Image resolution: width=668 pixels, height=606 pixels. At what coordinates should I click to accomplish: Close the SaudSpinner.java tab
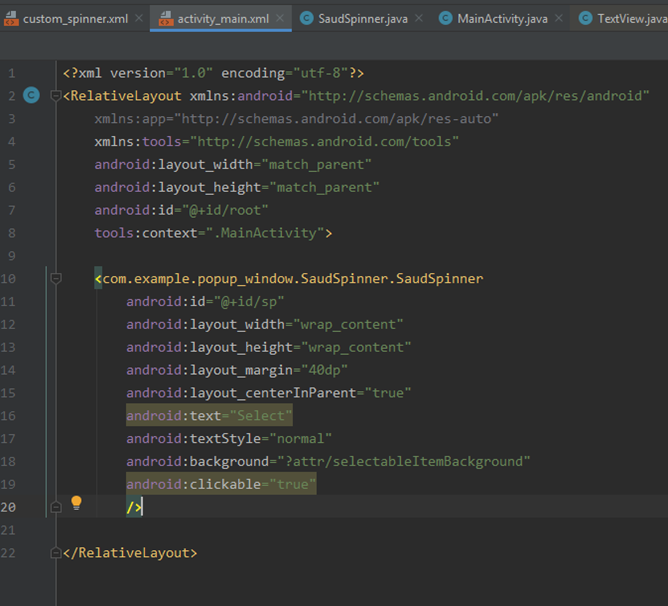click(419, 18)
